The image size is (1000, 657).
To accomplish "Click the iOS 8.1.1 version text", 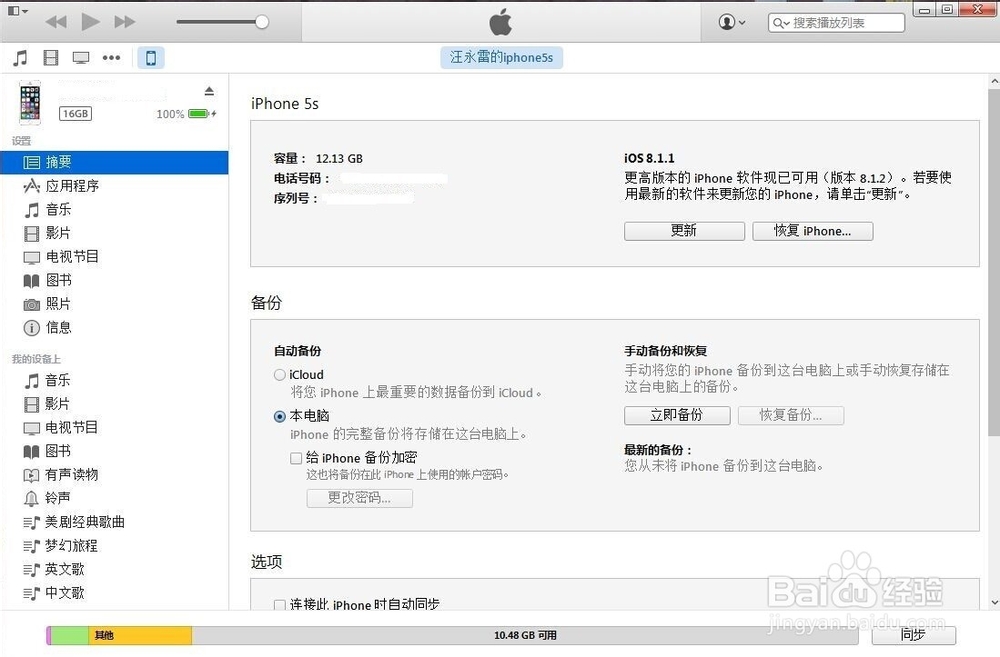I will point(649,158).
